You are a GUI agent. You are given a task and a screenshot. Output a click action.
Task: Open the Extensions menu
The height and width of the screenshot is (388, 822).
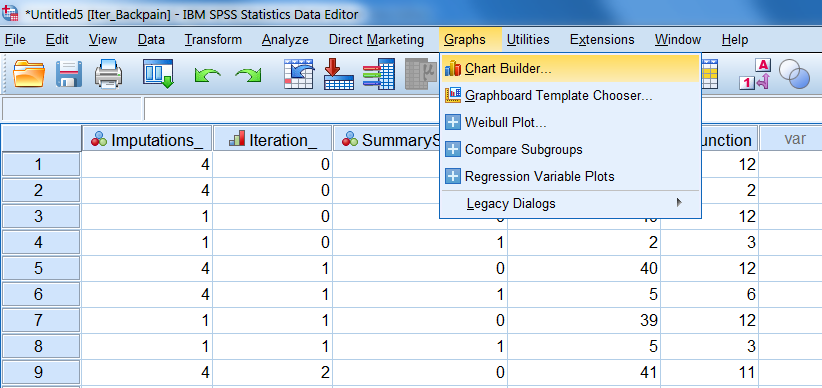(x=602, y=40)
